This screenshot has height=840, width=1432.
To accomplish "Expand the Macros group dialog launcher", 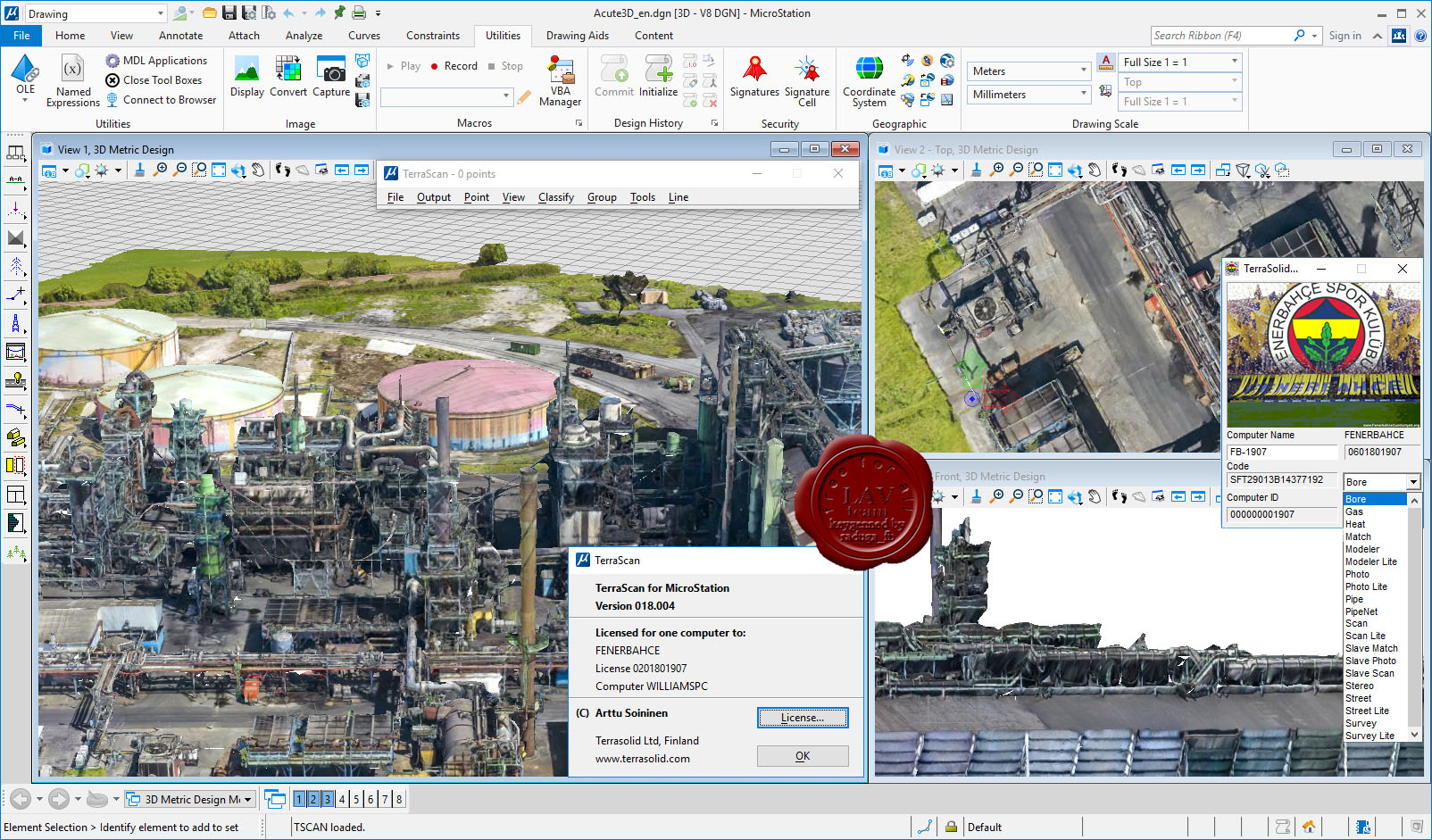I will 579,123.
